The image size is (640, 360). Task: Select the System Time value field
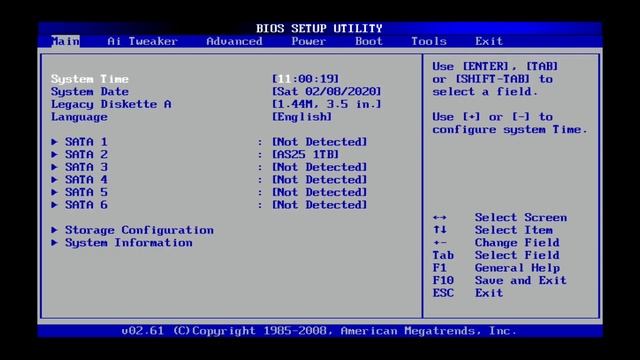pos(306,79)
